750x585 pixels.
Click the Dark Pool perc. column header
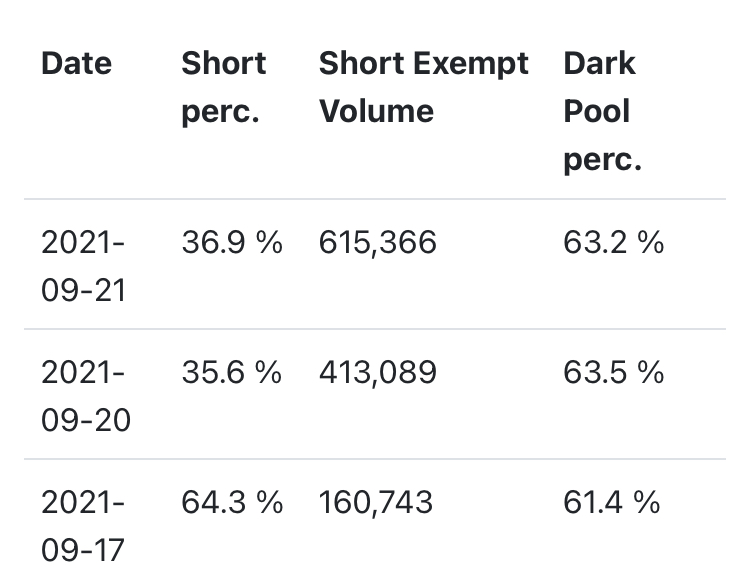coord(602,111)
